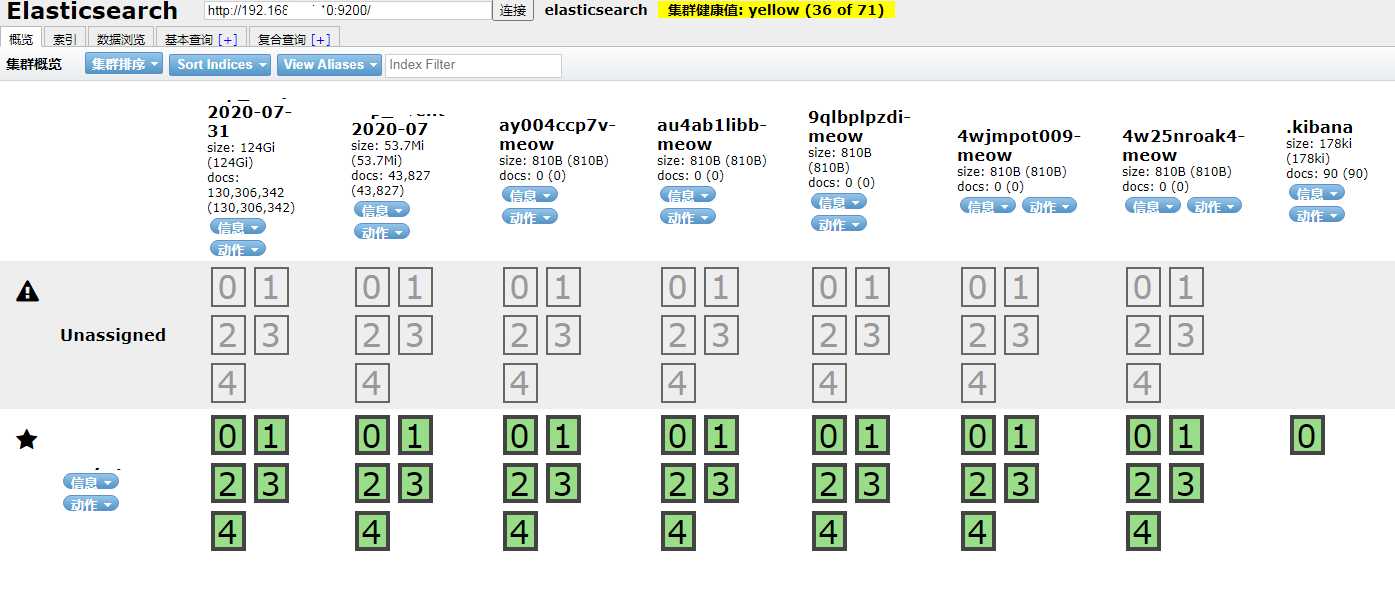The image size is (1395, 590).
Task: Open 信息 menu for 4w25nroak4-meow index
Action: pos(1153,206)
